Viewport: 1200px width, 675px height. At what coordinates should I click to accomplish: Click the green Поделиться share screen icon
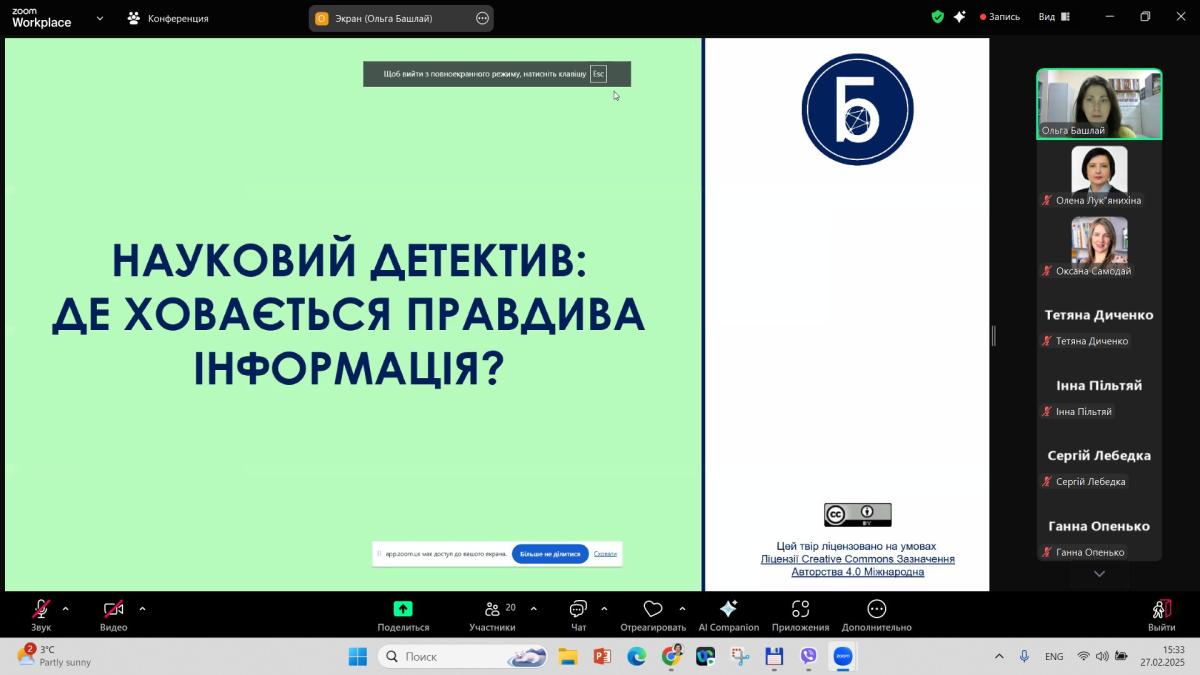[403, 608]
